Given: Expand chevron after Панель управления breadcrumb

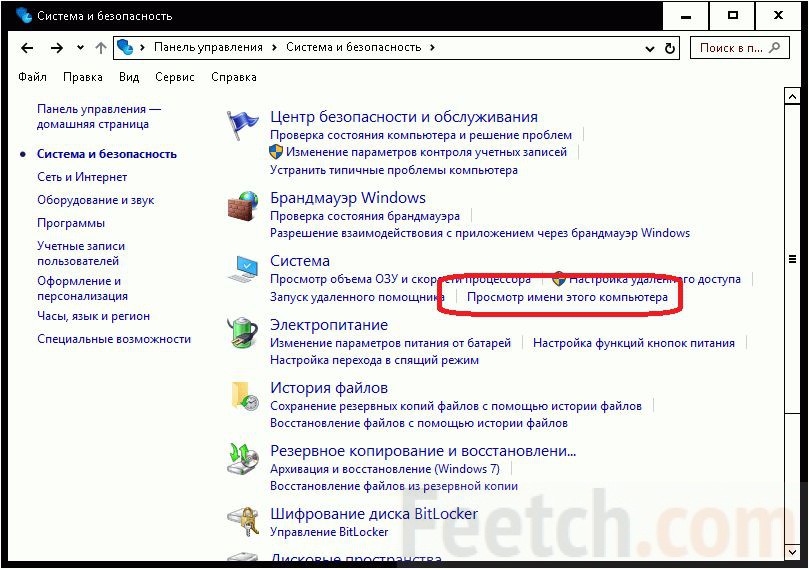Looking at the screenshot, I should click(x=274, y=47).
